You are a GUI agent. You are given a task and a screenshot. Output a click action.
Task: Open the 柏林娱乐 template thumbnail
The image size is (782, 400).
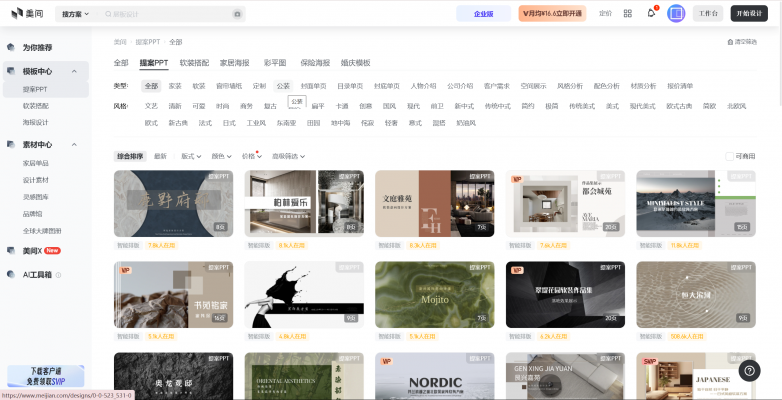304,203
